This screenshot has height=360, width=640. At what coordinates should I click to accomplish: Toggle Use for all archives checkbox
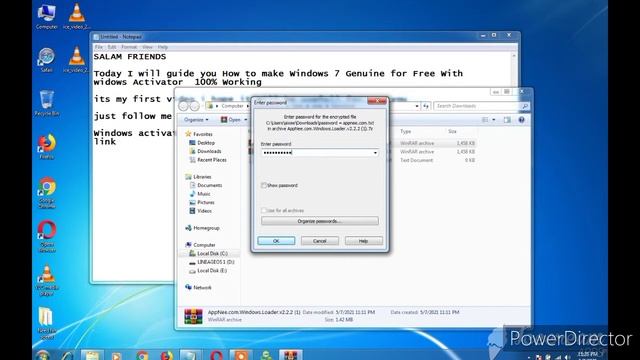point(264,210)
